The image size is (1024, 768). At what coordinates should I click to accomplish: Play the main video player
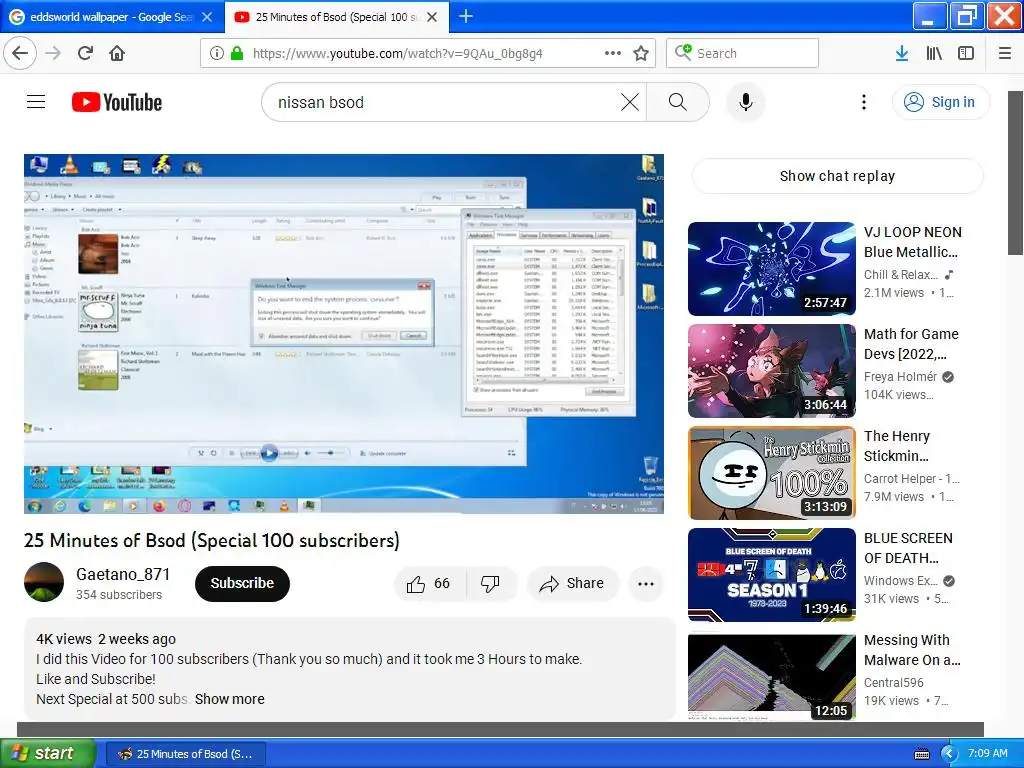[344, 334]
